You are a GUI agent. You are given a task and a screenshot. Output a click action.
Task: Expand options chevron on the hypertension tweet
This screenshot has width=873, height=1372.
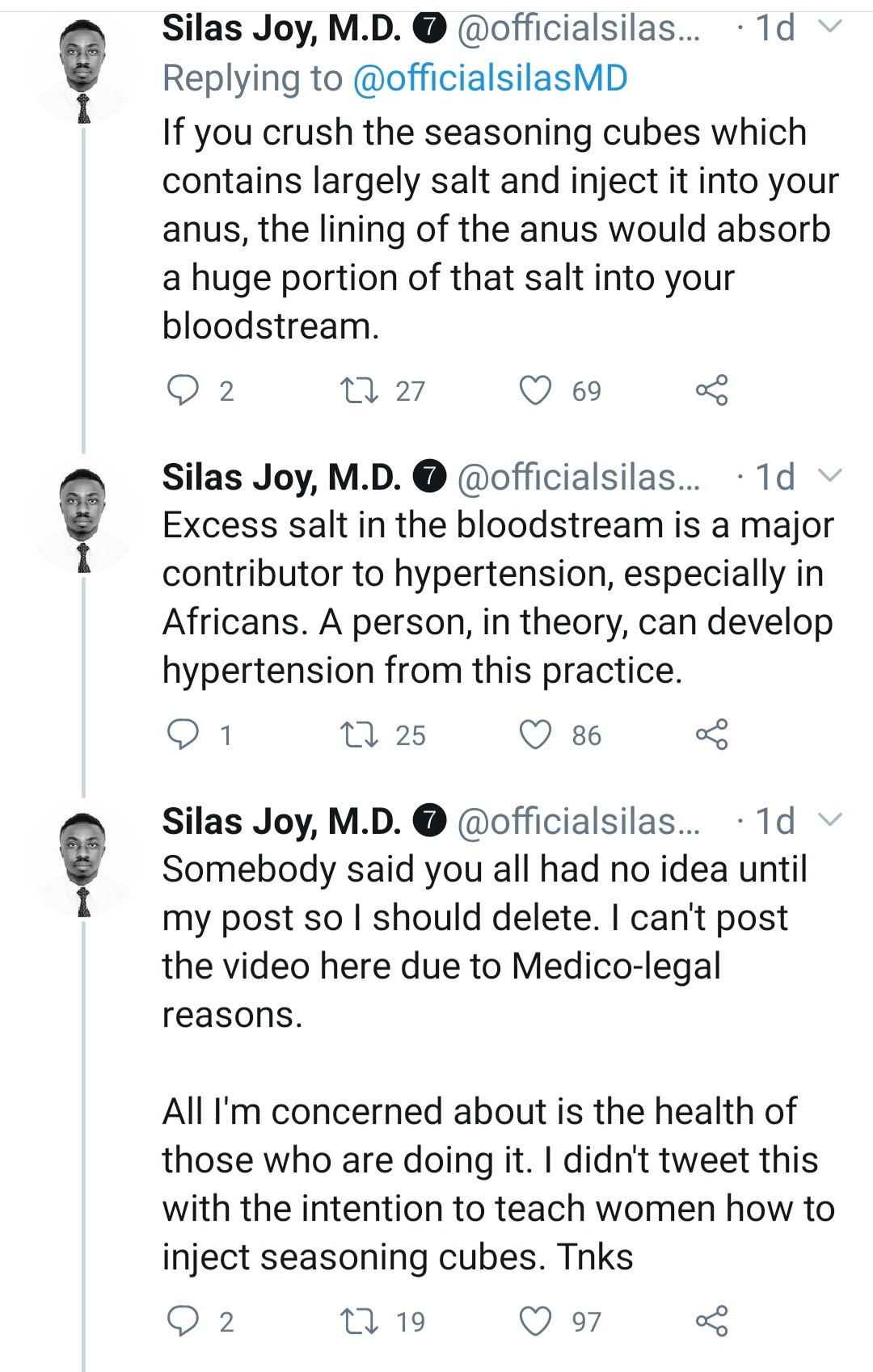830,476
